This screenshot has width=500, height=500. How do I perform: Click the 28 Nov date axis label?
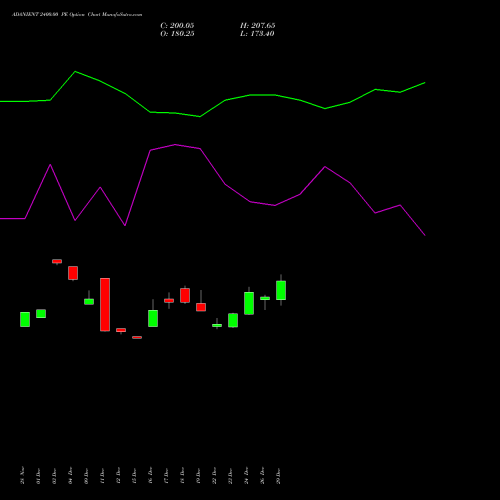coord(22,475)
